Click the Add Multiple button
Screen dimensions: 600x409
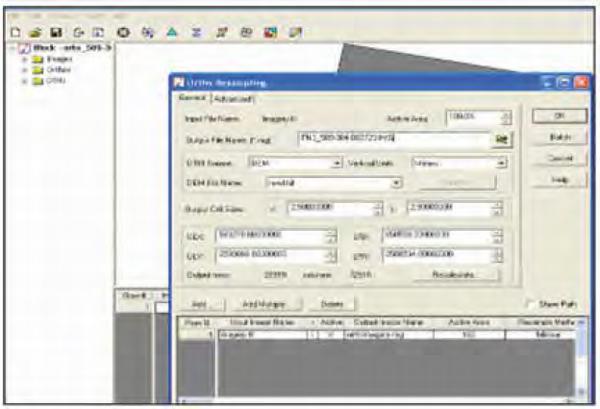pyautogui.click(x=265, y=303)
